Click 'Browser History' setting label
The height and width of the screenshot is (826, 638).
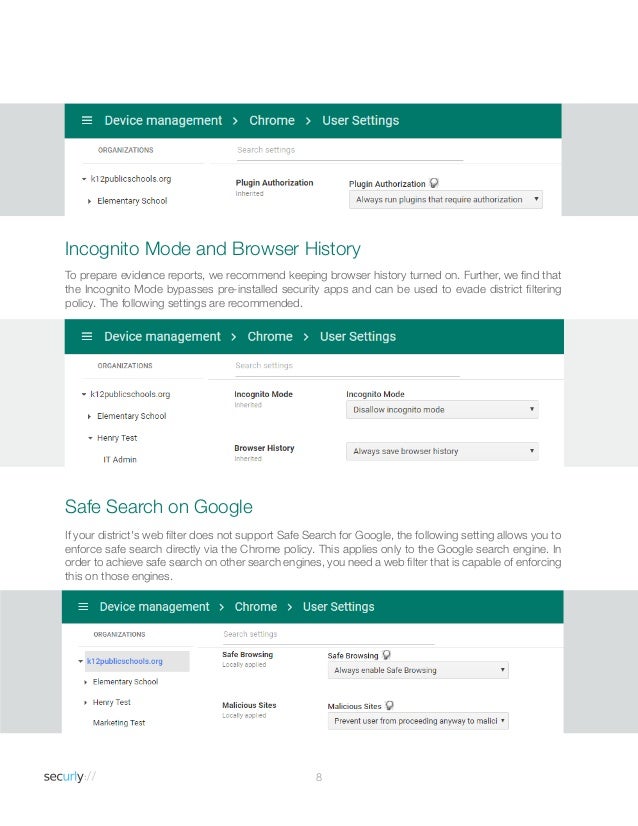pos(264,448)
